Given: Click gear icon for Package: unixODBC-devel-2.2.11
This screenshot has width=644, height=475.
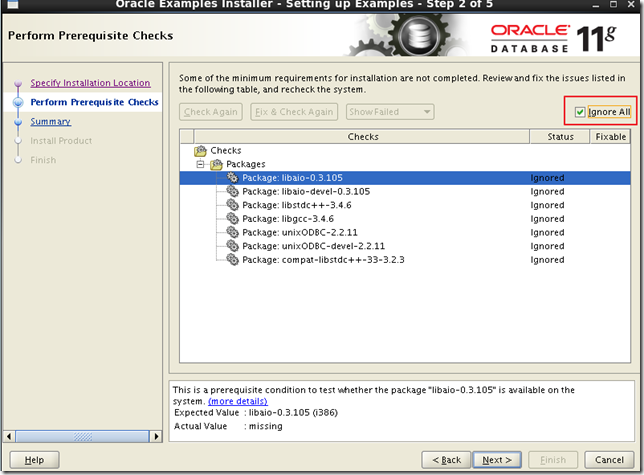Looking at the screenshot, I should [232, 246].
